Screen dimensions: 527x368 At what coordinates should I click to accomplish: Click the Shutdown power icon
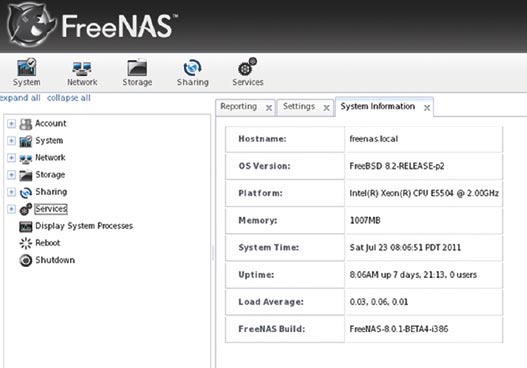pos(26,260)
